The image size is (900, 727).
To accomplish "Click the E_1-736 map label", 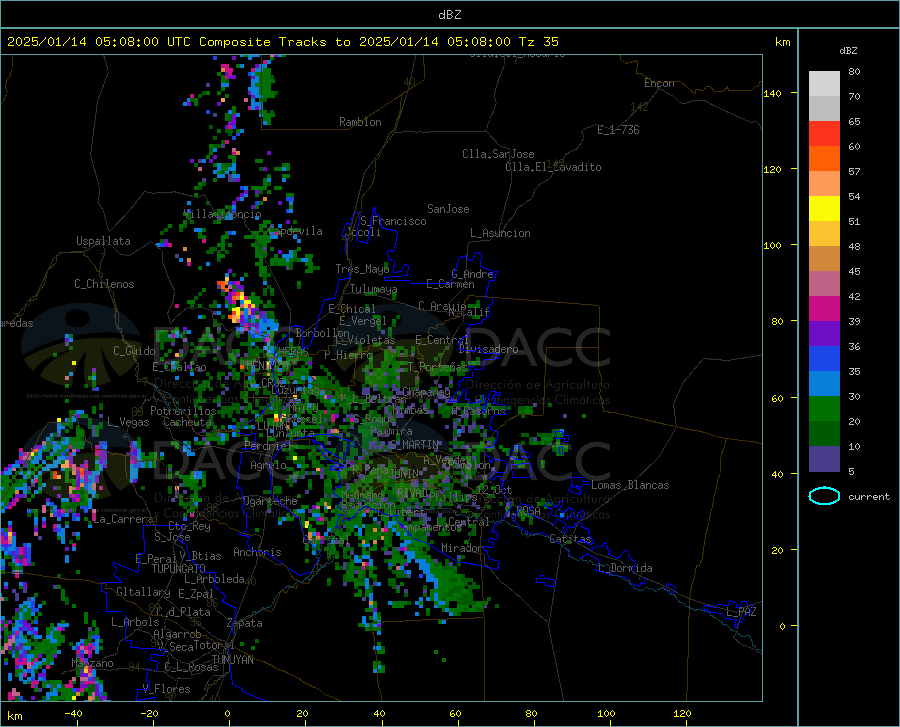I will coord(618,130).
